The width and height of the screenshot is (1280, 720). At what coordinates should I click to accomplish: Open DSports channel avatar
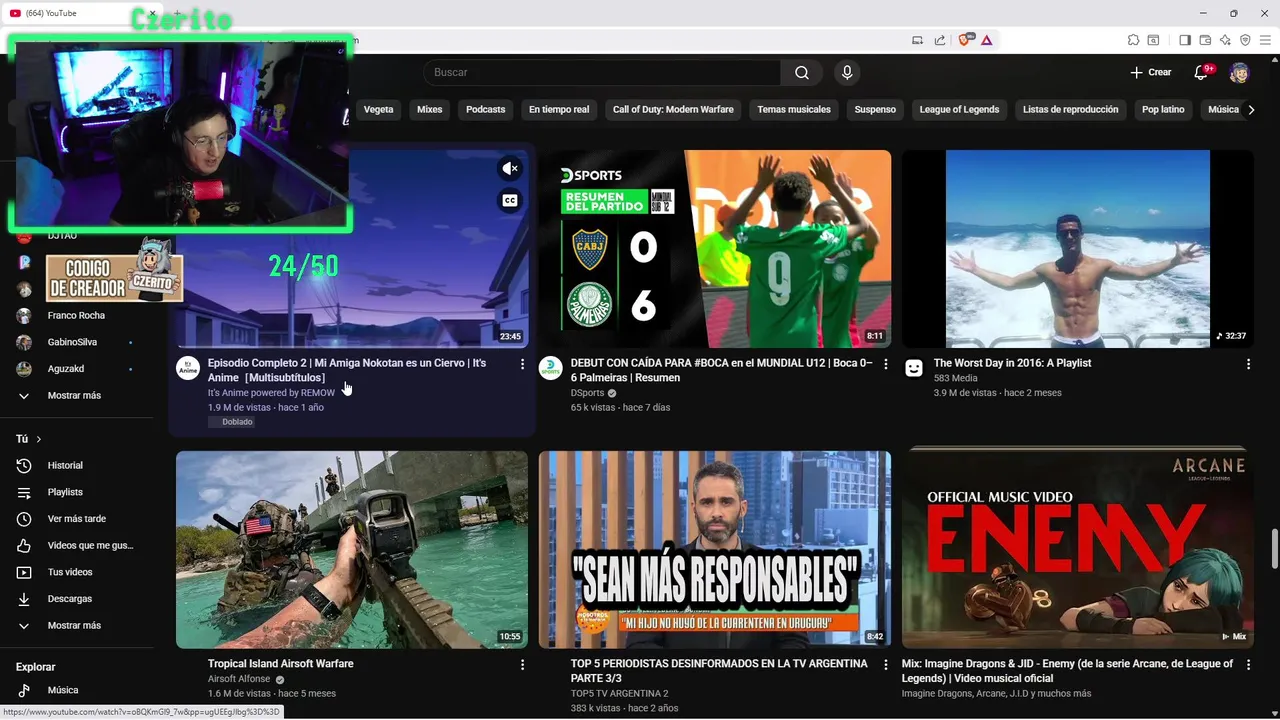[x=551, y=368]
